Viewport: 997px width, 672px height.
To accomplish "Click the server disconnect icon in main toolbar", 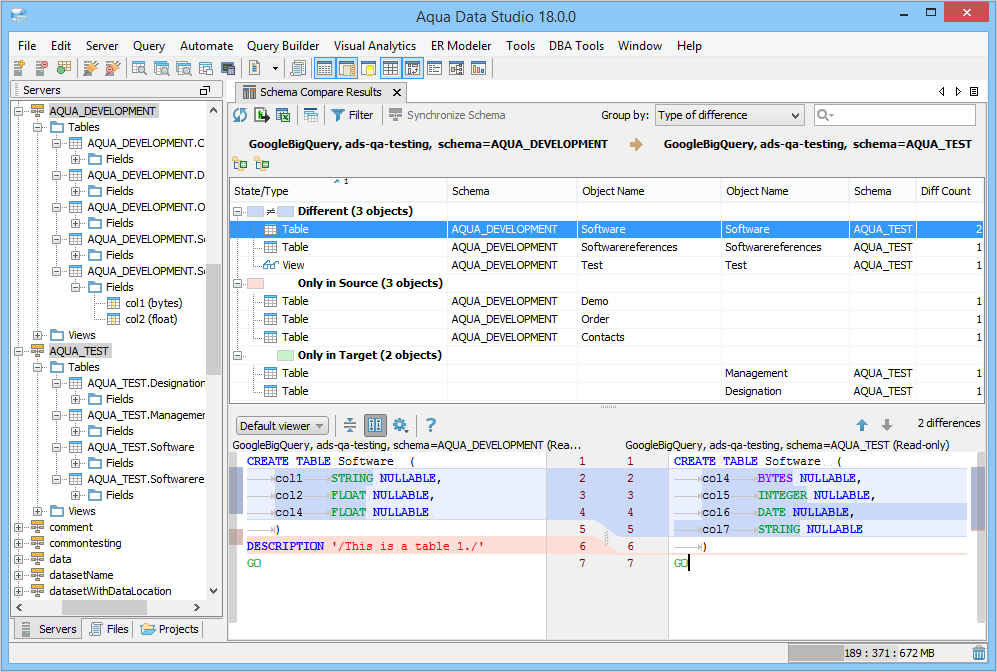I will tap(41, 68).
